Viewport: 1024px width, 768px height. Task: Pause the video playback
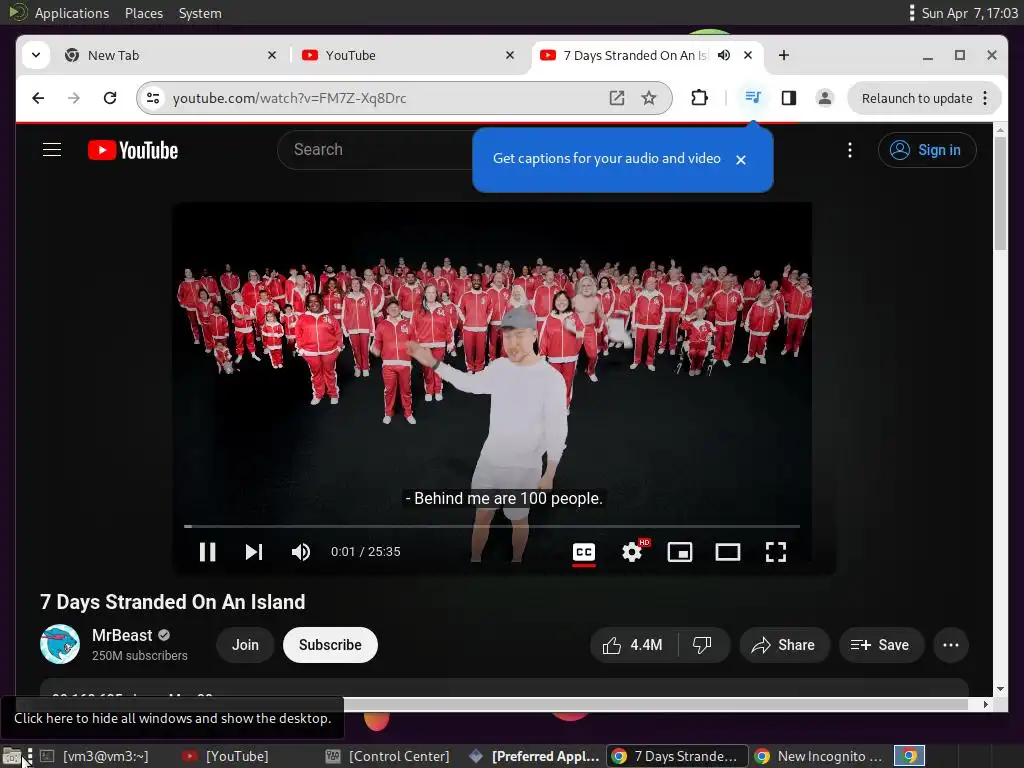pyautogui.click(x=208, y=552)
